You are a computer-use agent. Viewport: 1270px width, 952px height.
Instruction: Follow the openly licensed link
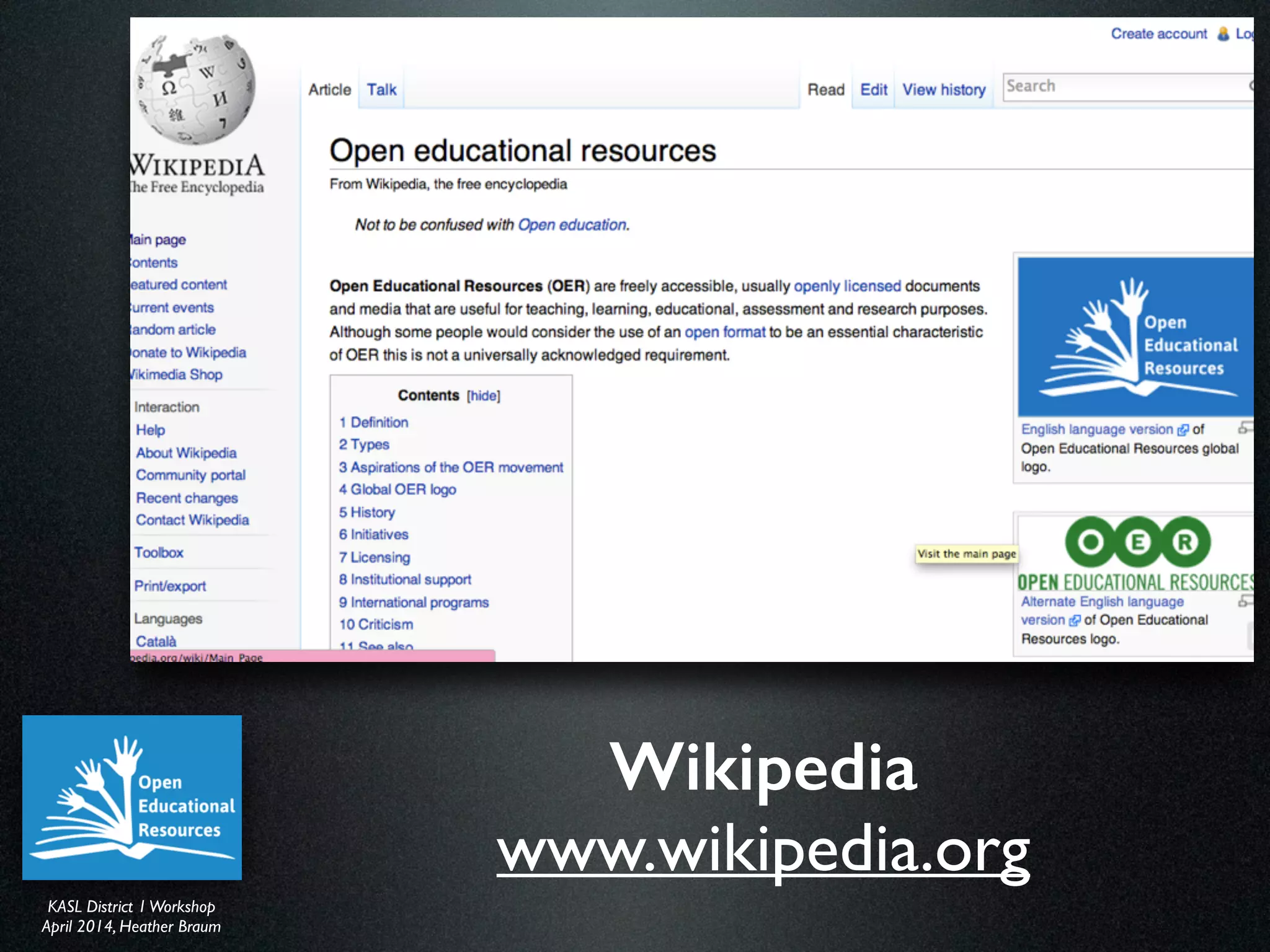[x=847, y=286]
